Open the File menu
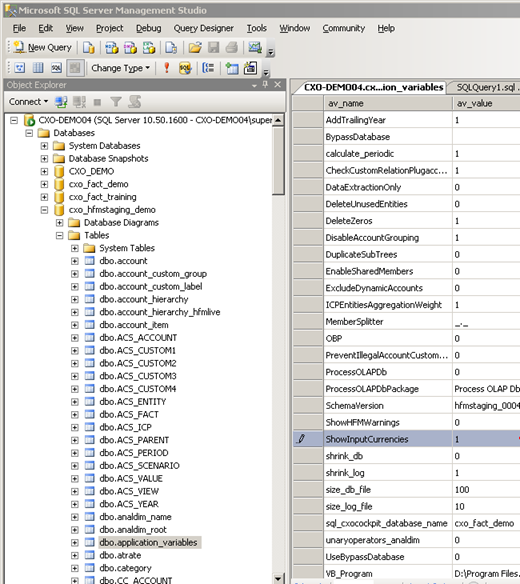Image resolution: width=520 pixels, height=584 pixels. click(19, 28)
